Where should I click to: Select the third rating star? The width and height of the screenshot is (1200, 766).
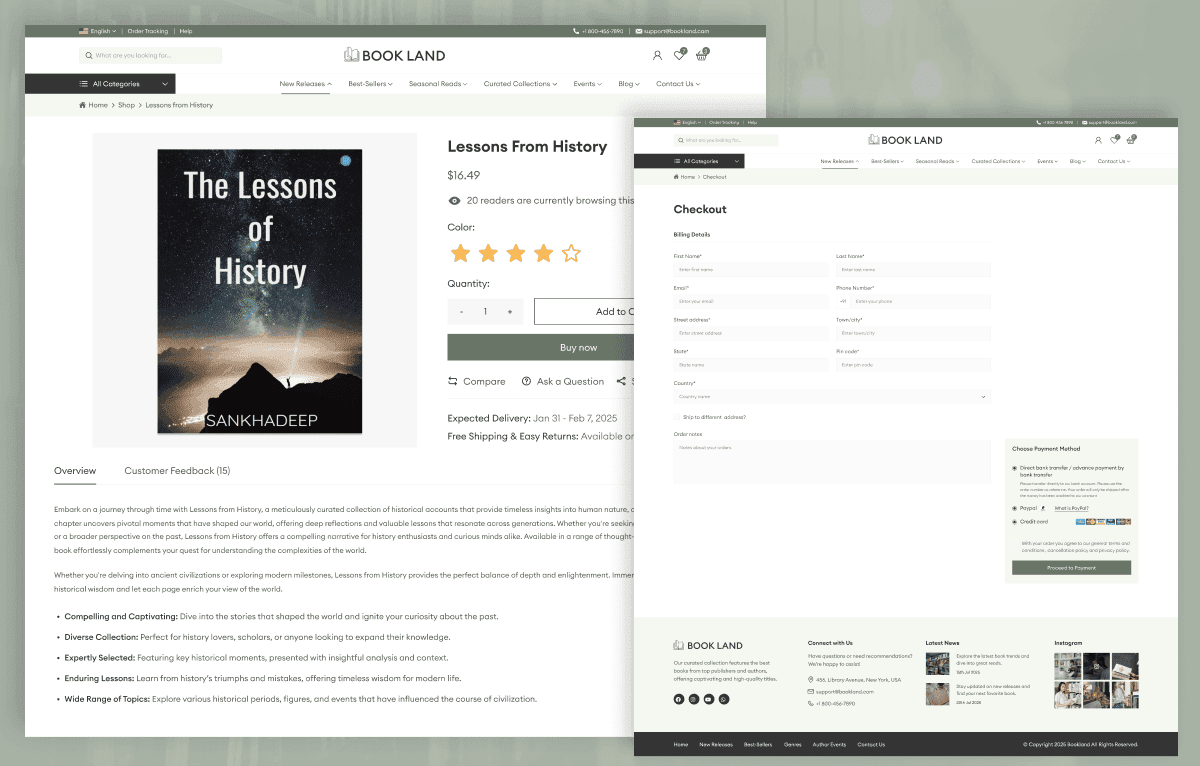tap(516, 253)
